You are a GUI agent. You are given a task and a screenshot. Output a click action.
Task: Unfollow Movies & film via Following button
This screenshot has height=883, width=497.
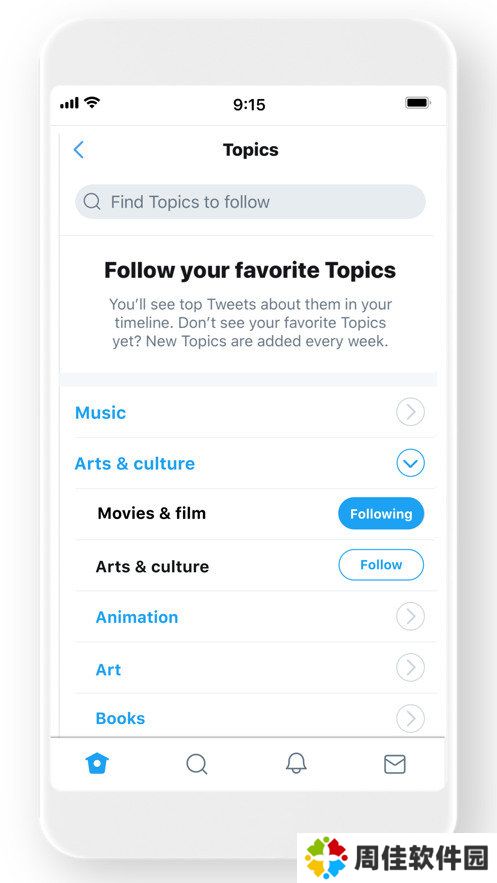coord(381,514)
